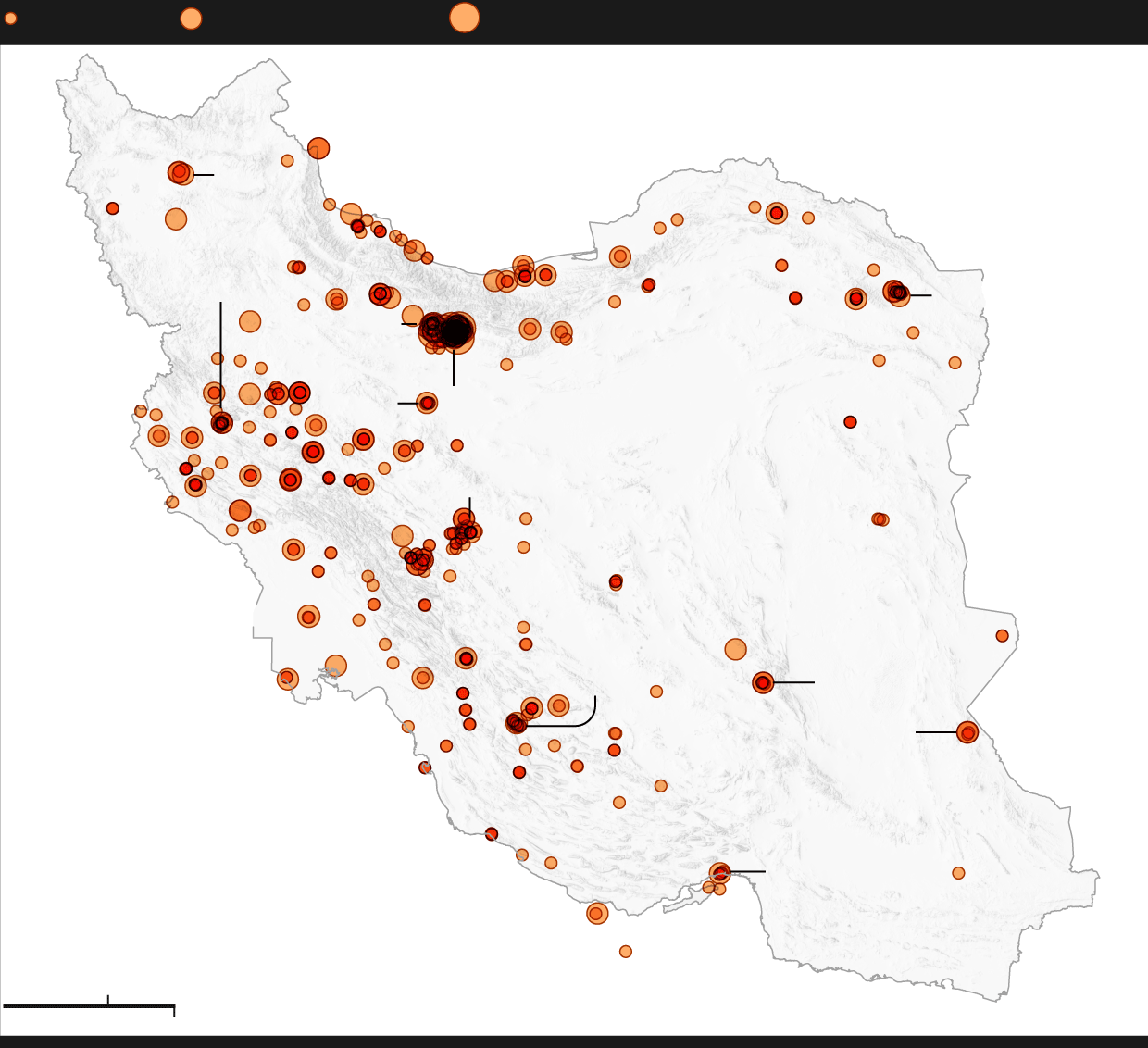Select the south coast marker with a right leader line
Viewport: 1148px width, 1048px height.
pos(720,872)
